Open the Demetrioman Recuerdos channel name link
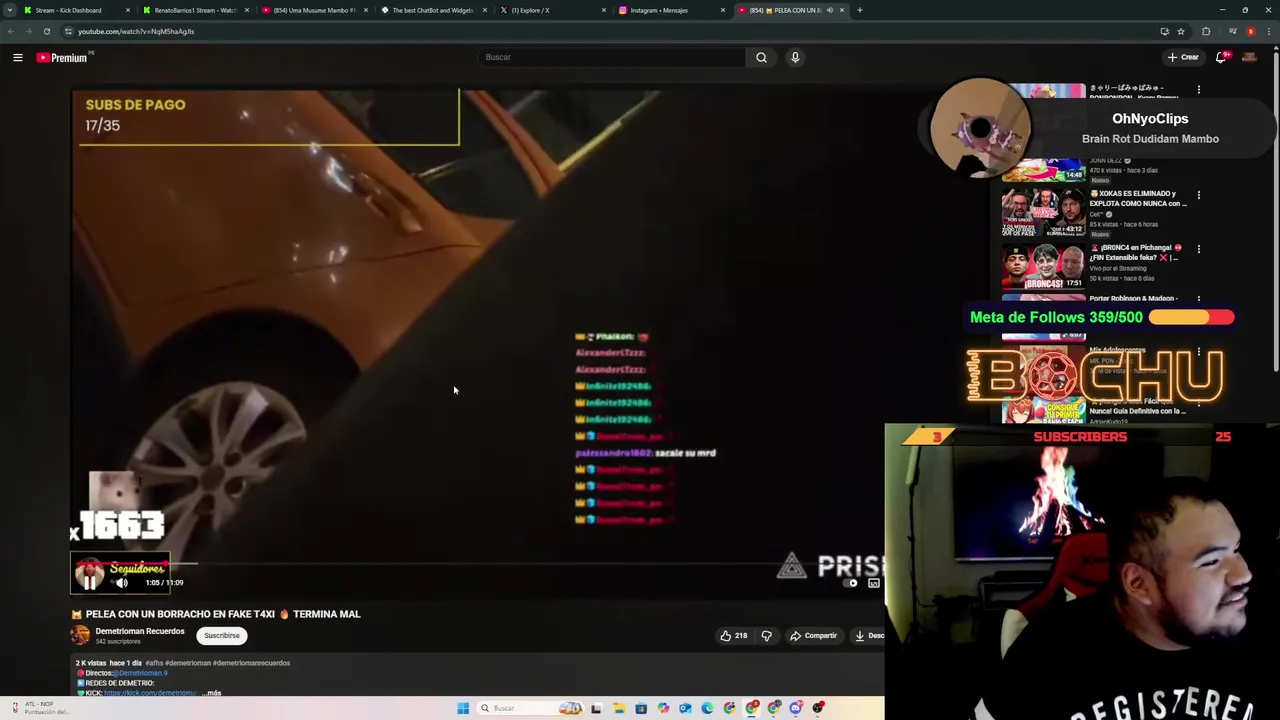1280x720 pixels. 140,631
